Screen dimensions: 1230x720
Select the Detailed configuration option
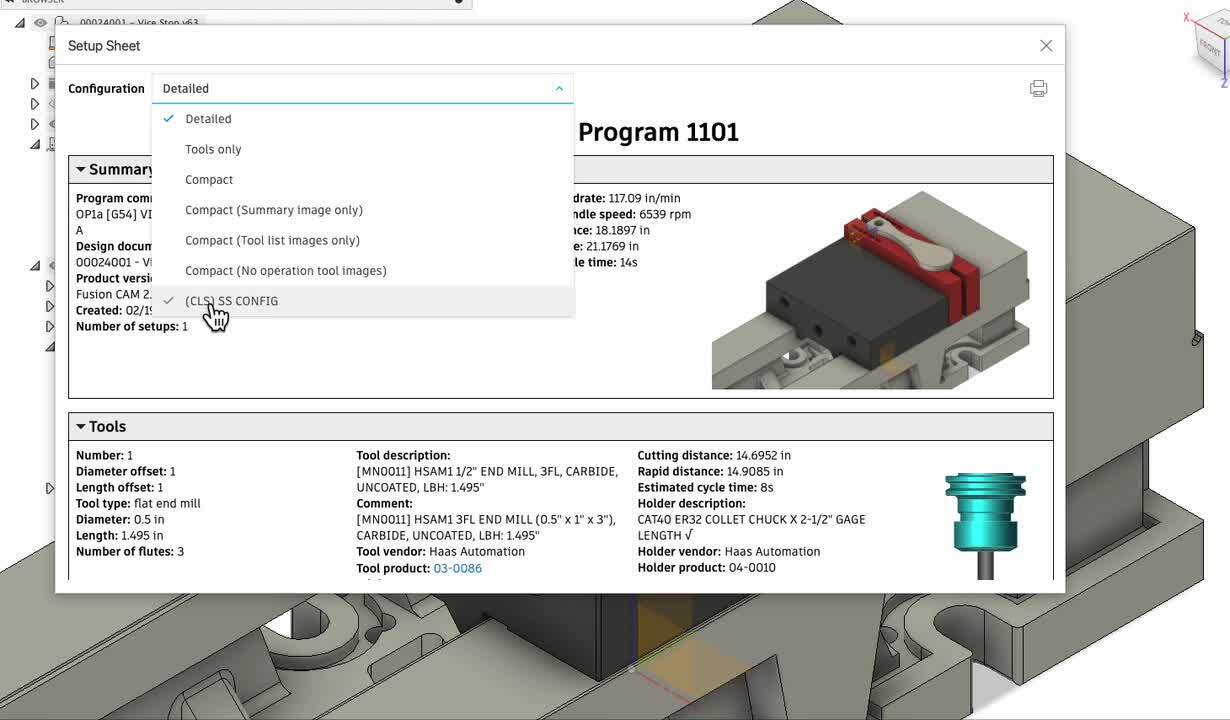click(208, 119)
